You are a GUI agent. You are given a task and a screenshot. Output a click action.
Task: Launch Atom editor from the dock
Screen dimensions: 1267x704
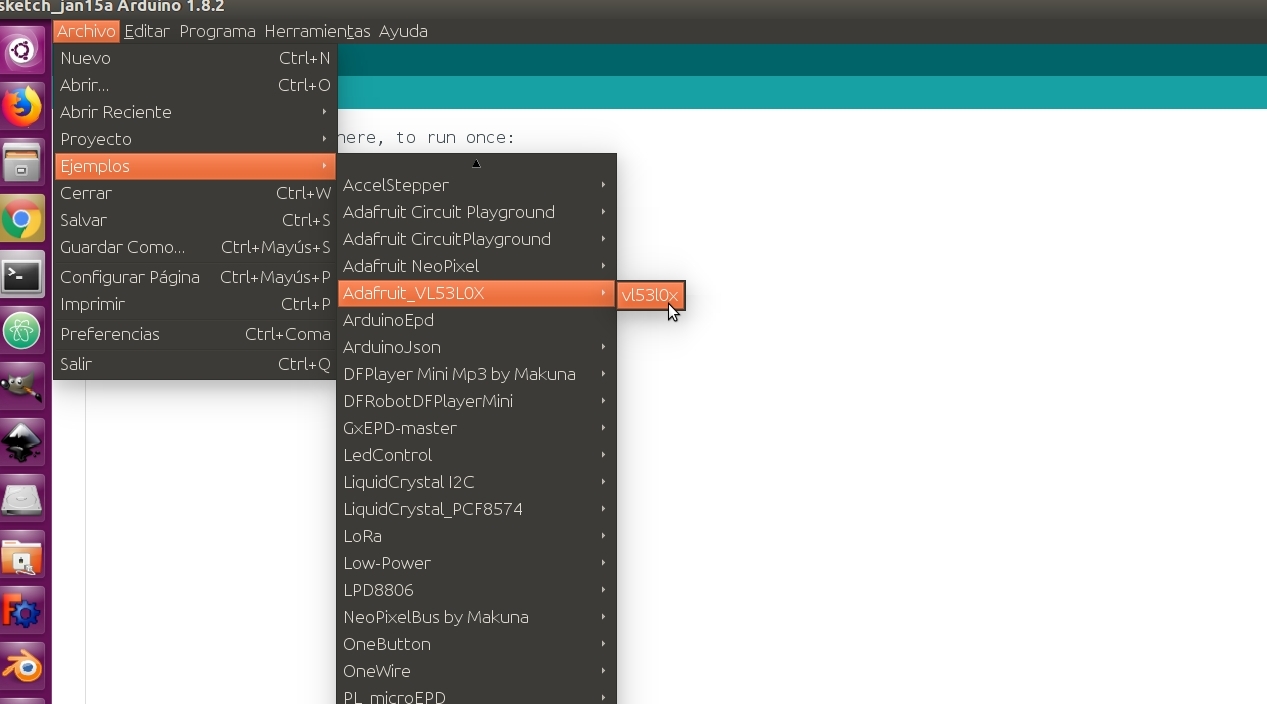(22, 331)
